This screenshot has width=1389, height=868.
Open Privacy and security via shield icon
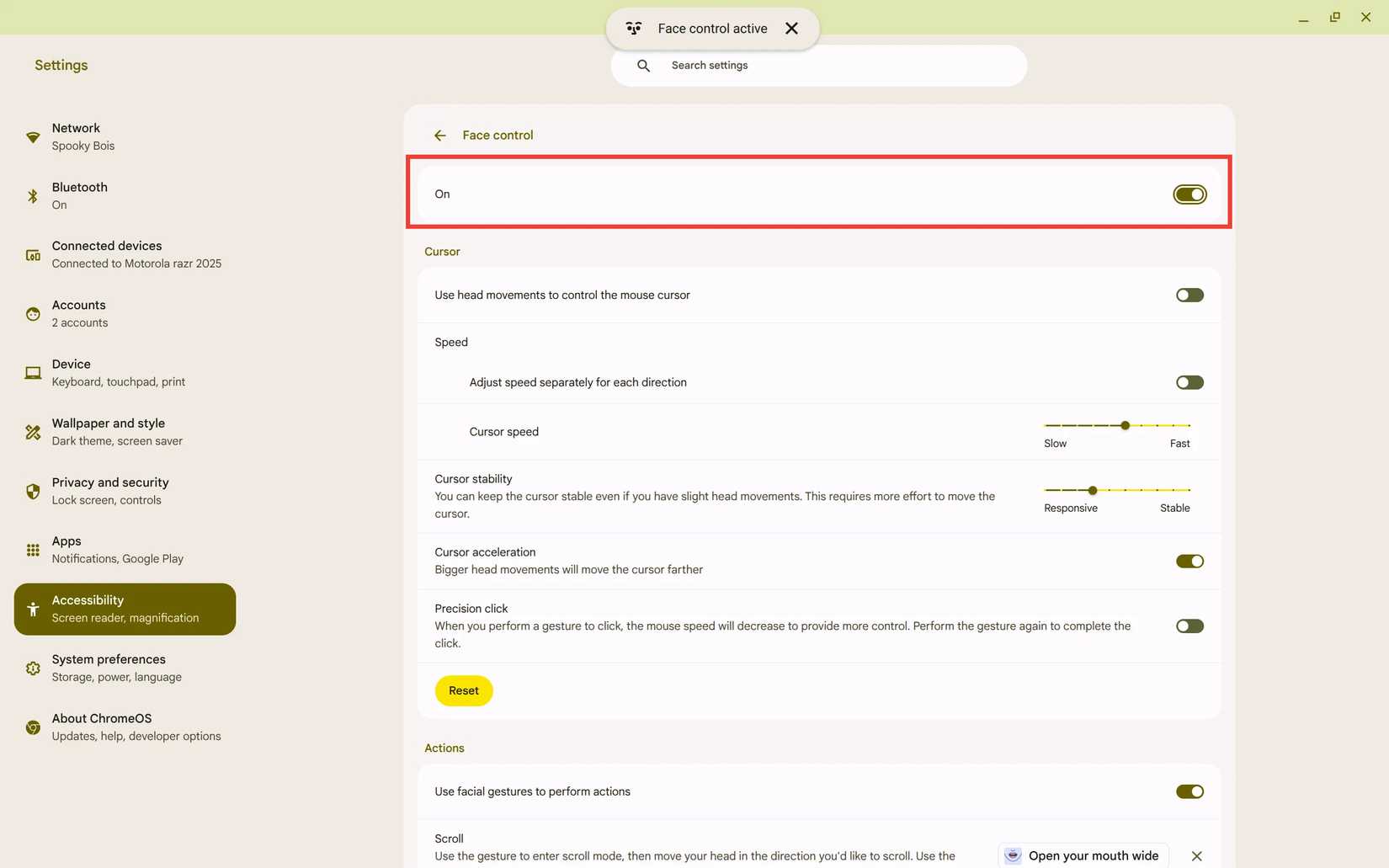32,490
